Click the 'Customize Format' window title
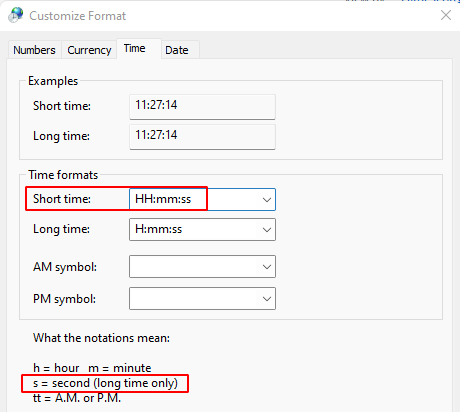Screen dimensions: 460x412 click(78, 16)
